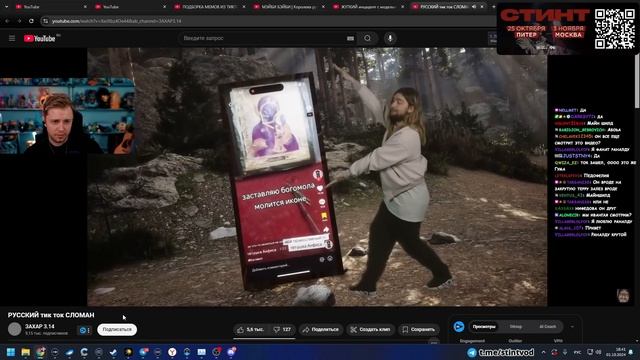The width and height of the screenshot is (640, 360).
Task: Expand the extension panel chevron
Action: (572, 327)
